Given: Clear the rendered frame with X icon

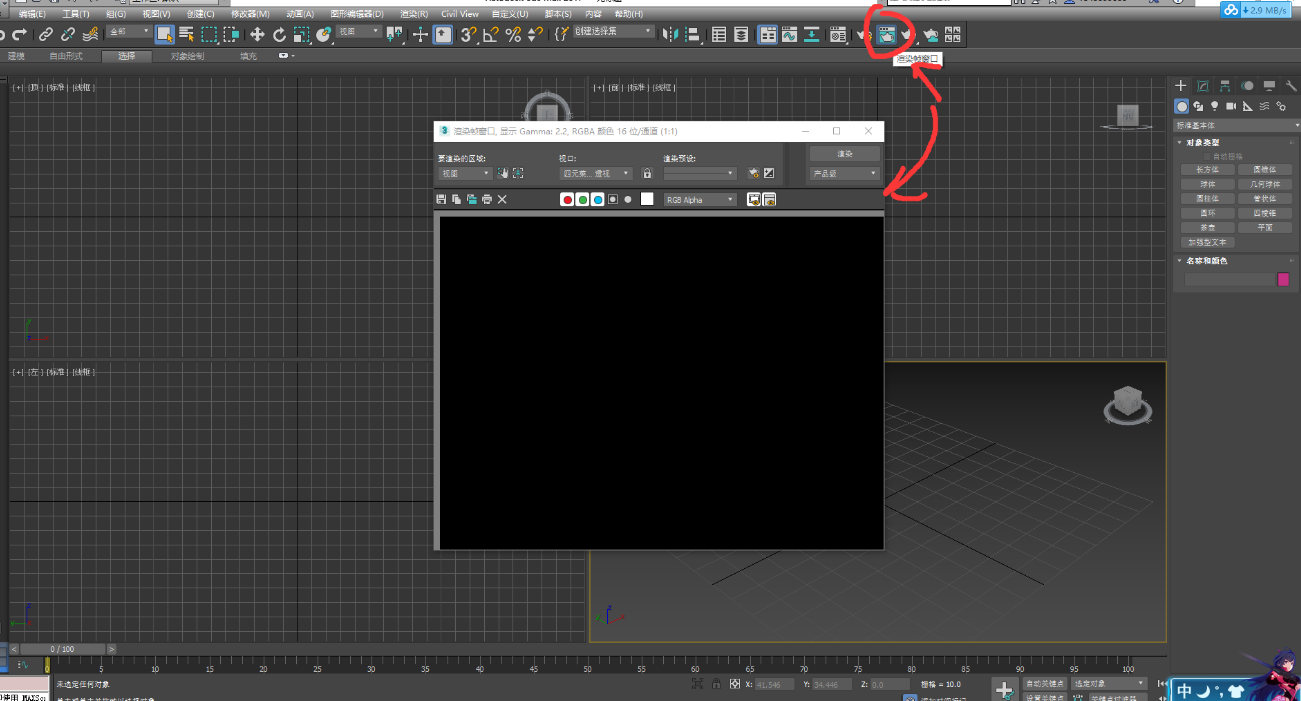Looking at the screenshot, I should tap(502, 200).
